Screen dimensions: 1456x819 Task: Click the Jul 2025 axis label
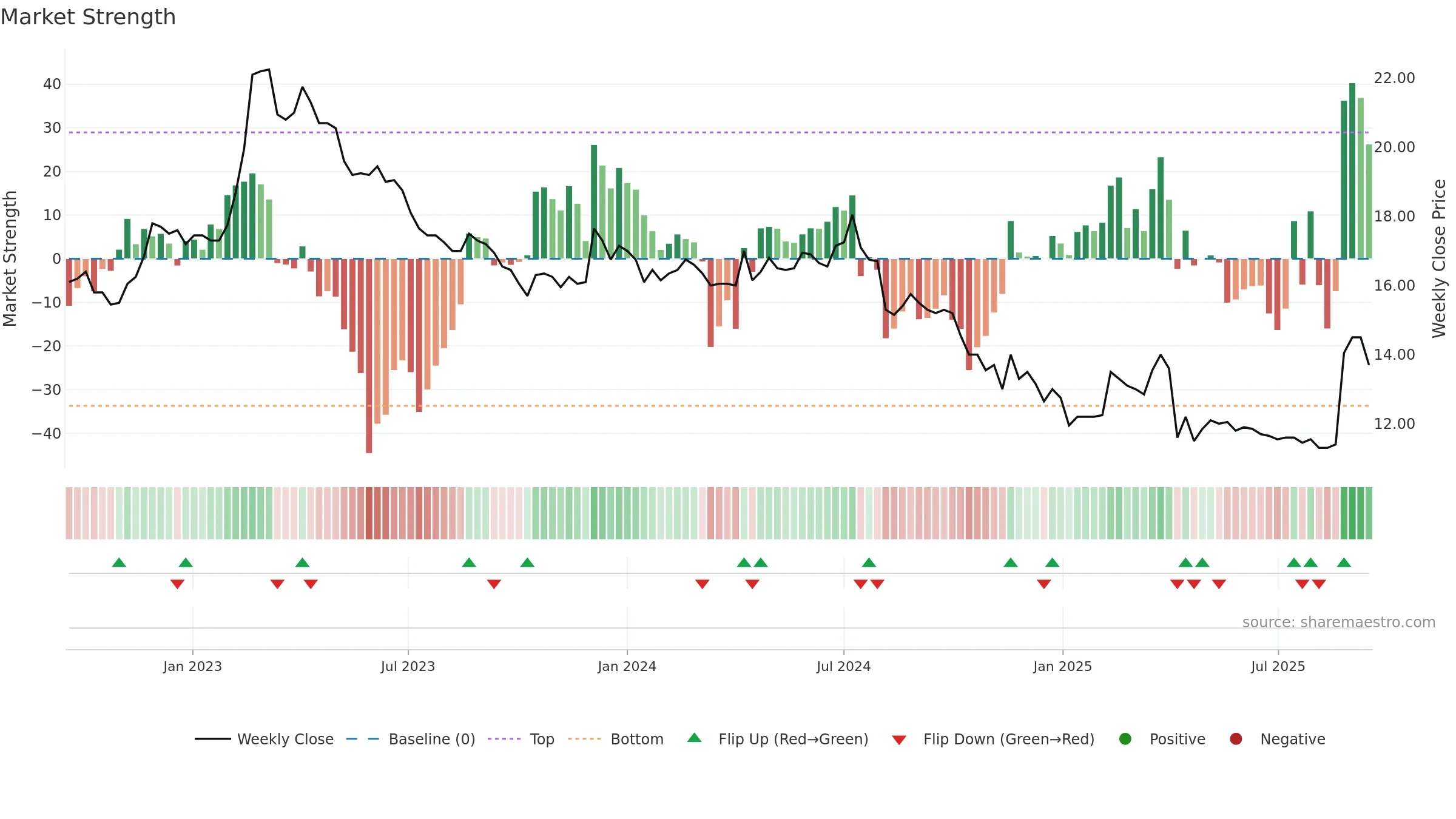(1278, 667)
